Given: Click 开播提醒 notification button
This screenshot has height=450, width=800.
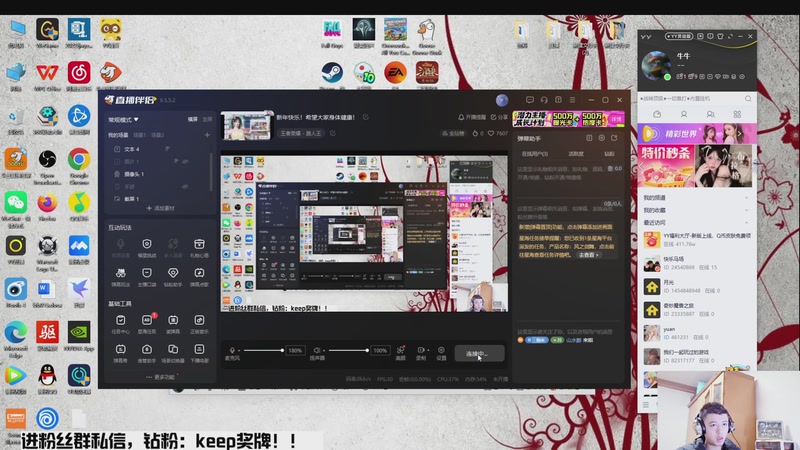Looking at the screenshot, I should (471, 117).
